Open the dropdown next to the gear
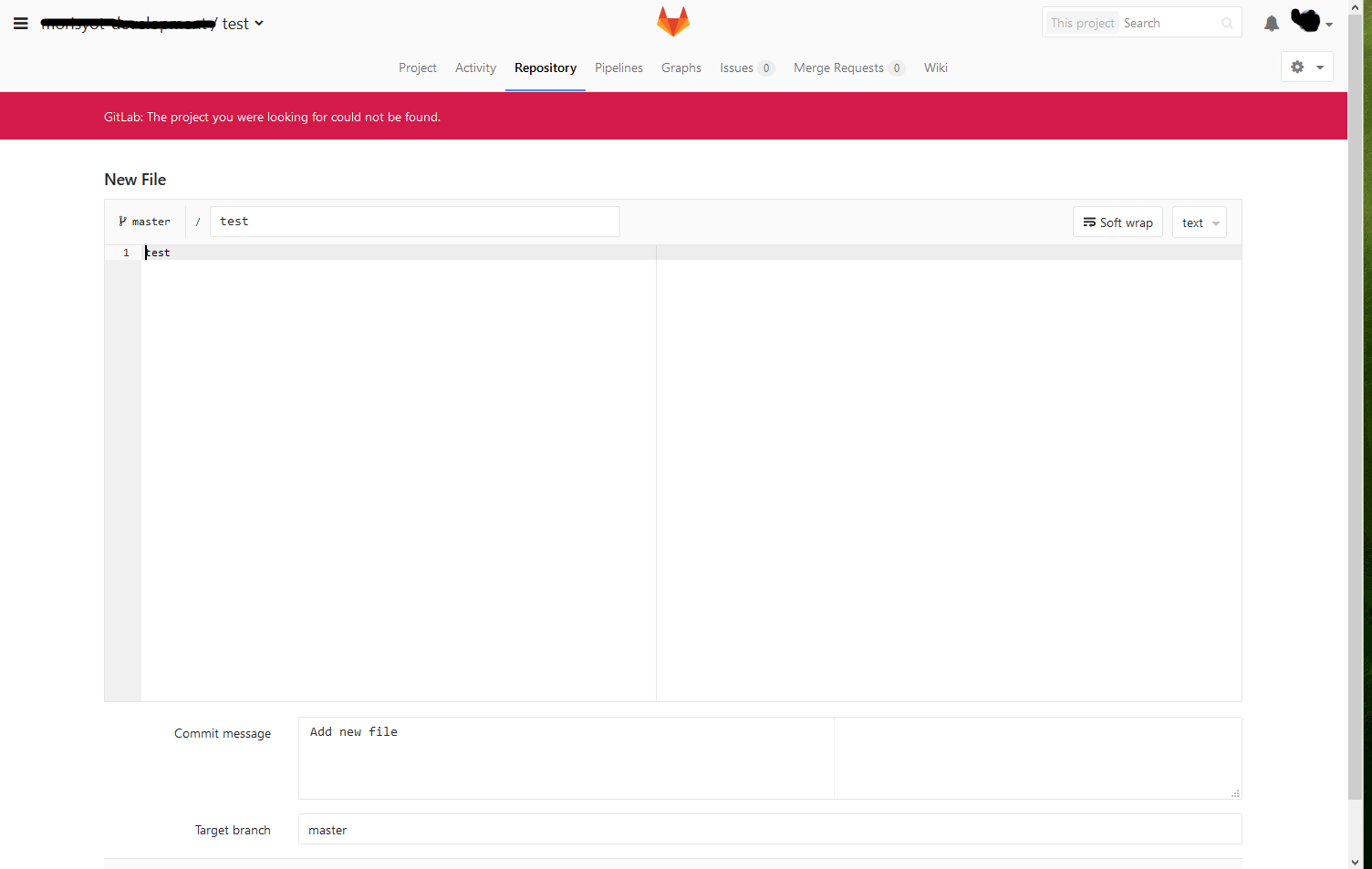Screen dimensions: 1372x869 1319,67
